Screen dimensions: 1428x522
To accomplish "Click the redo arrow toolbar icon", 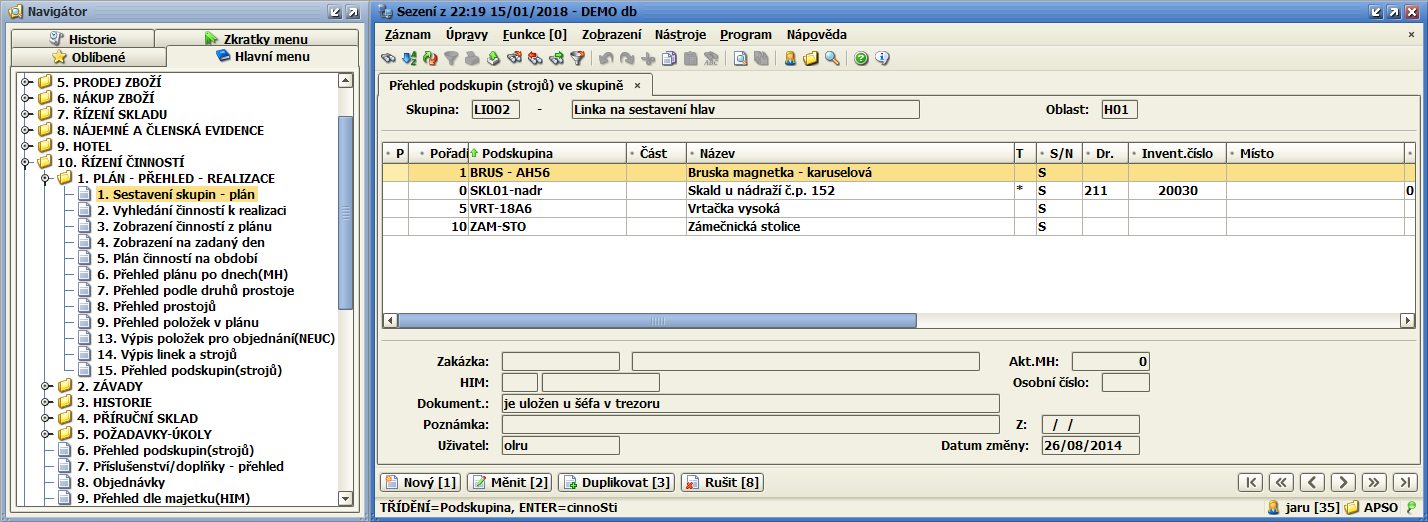I will [x=627, y=58].
